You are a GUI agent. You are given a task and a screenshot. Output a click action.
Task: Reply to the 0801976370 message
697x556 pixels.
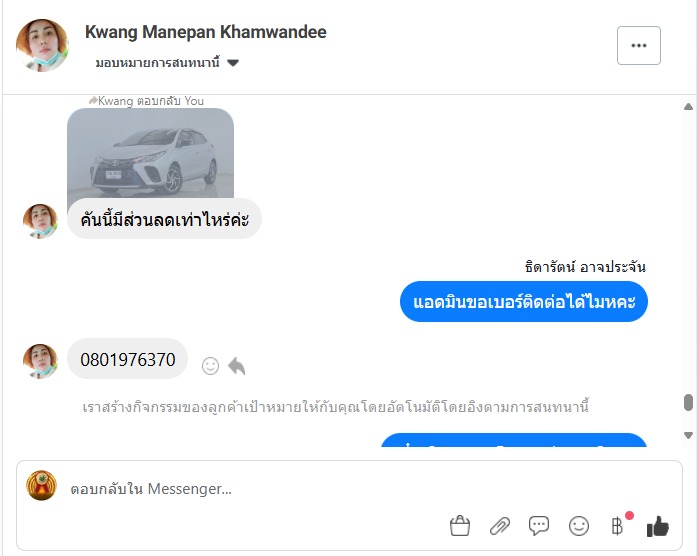(236, 366)
